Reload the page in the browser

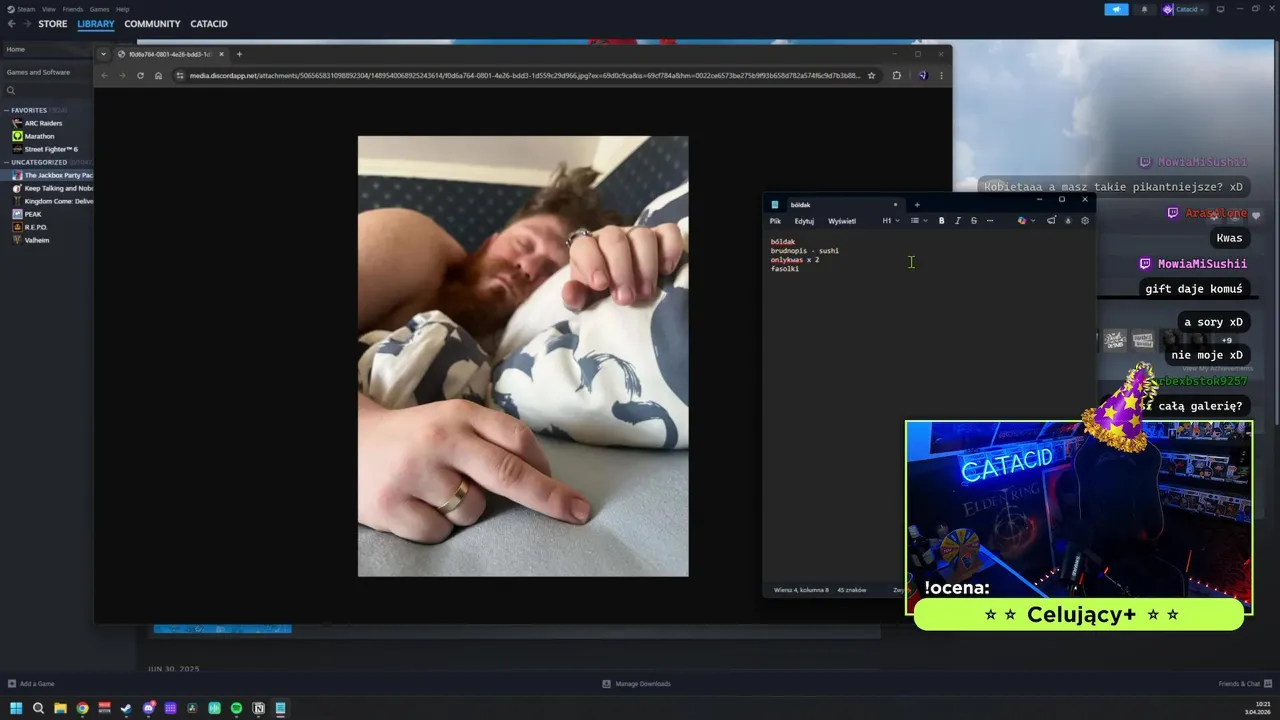coord(140,75)
